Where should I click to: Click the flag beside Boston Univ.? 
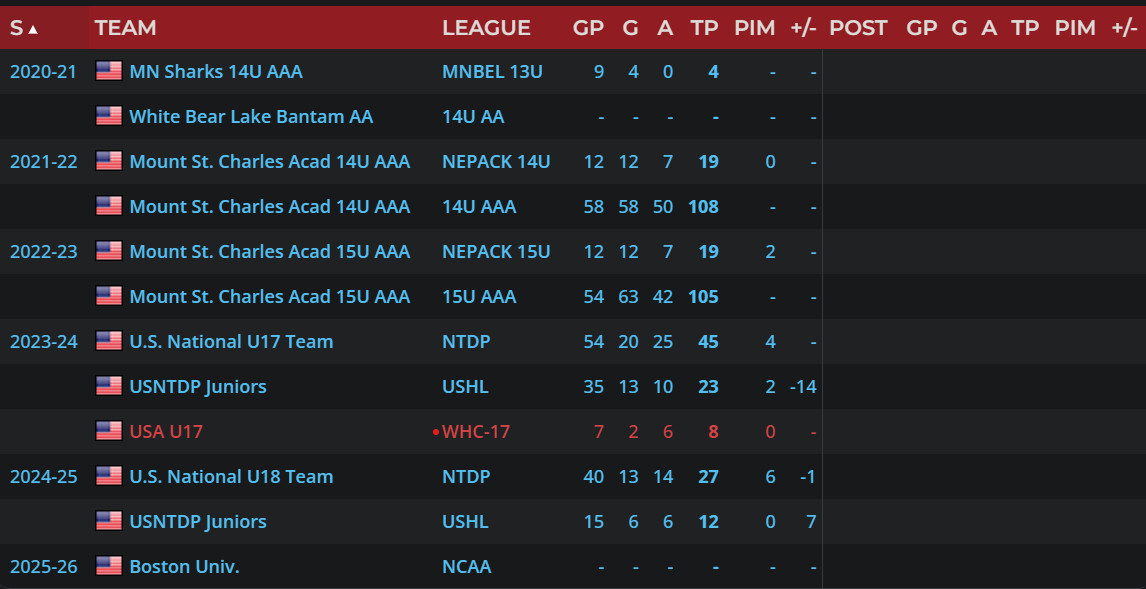point(109,566)
